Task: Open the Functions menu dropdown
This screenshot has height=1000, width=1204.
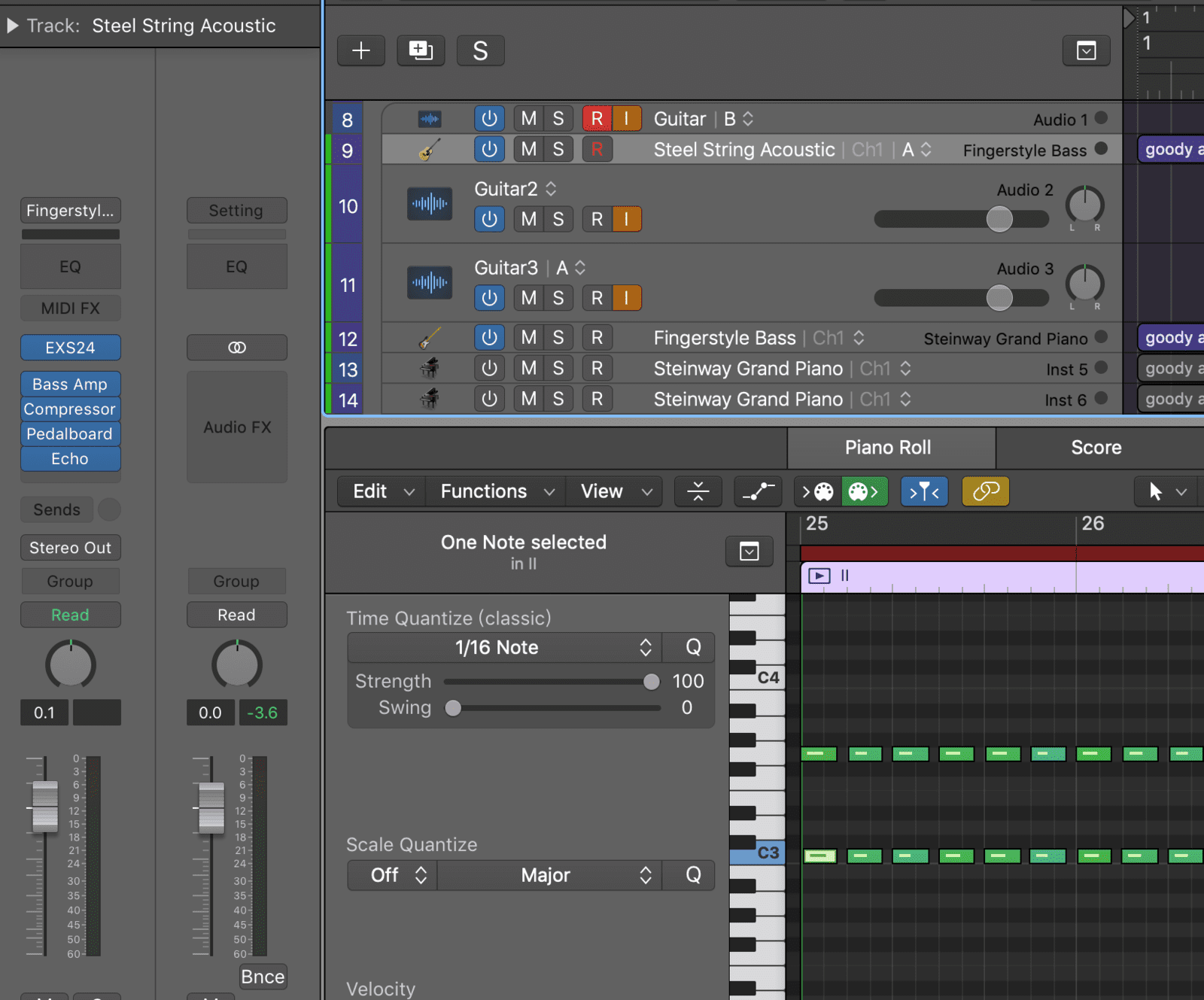Action: pos(496,491)
